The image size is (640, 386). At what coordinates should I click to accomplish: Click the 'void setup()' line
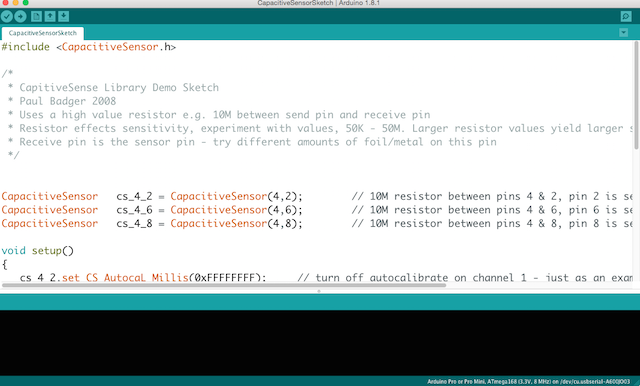point(38,251)
